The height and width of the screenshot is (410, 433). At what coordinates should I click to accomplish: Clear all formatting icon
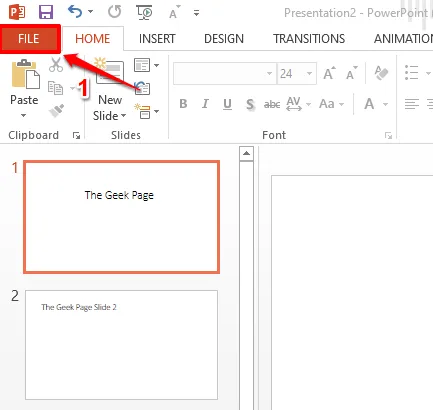(x=381, y=73)
